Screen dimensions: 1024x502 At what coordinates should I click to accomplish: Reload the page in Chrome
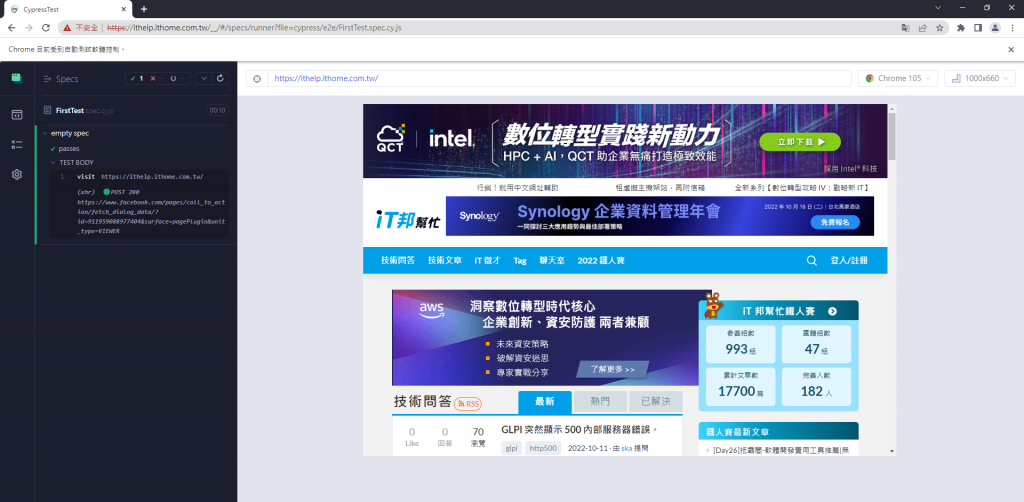pyautogui.click(x=46, y=28)
